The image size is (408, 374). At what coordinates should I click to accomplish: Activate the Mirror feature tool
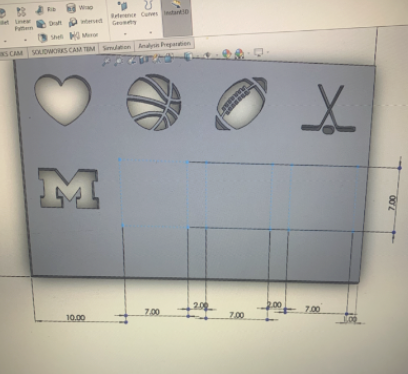pos(84,35)
